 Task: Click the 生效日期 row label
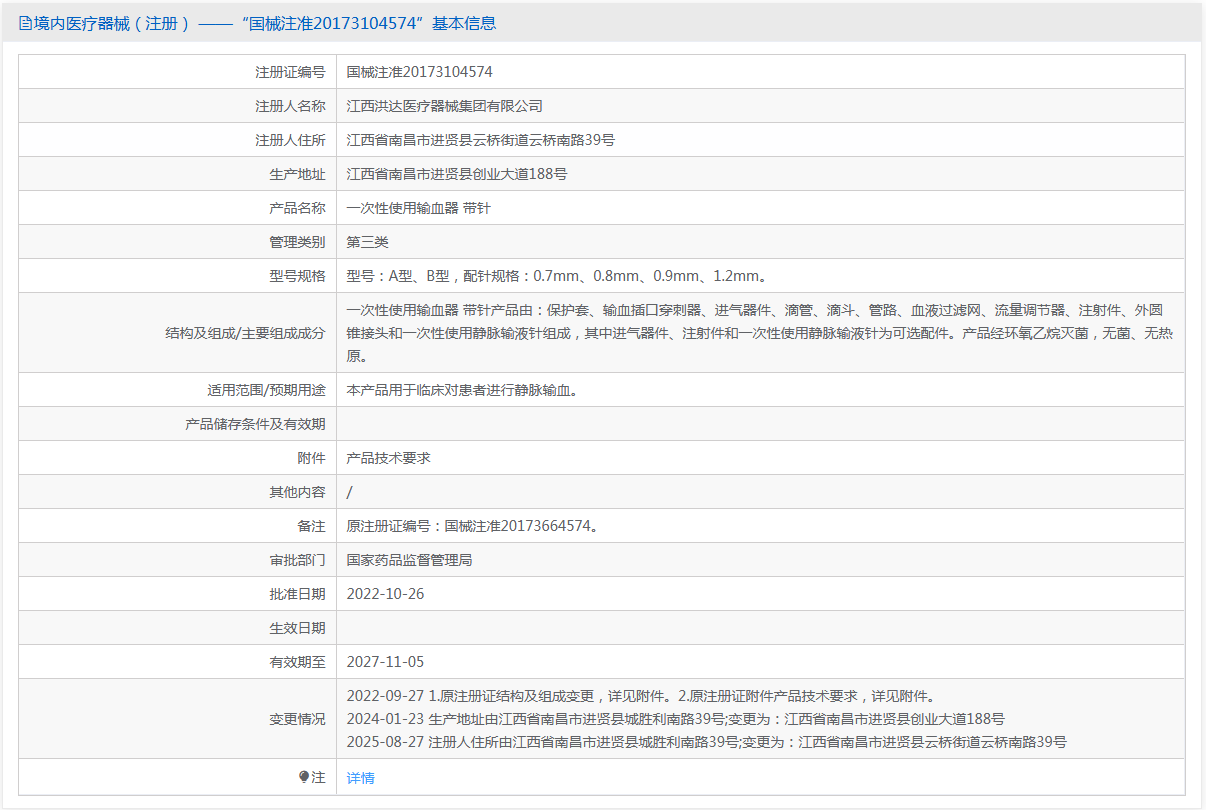click(x=297, y=628)
